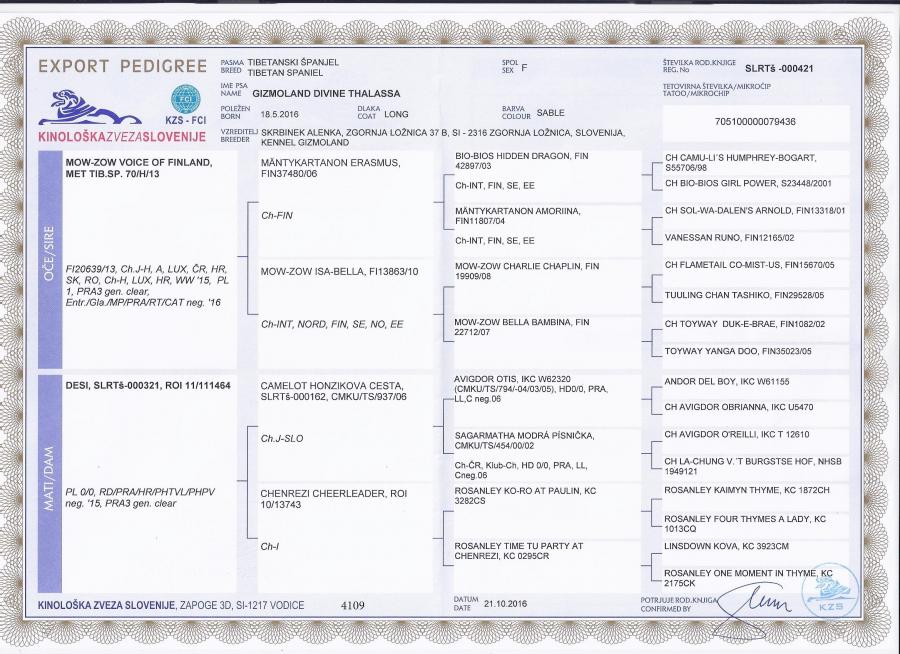Click the birth date 18.5.2016
900x654 pixels.
pos(280,114)
